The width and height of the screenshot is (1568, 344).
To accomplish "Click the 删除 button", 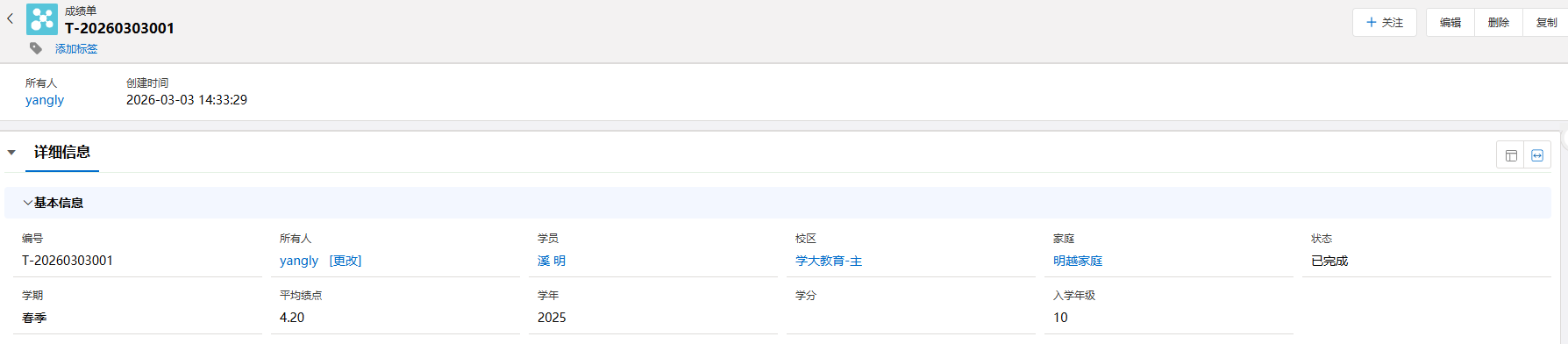I will pyautogui.click(x=1499, y=23).
